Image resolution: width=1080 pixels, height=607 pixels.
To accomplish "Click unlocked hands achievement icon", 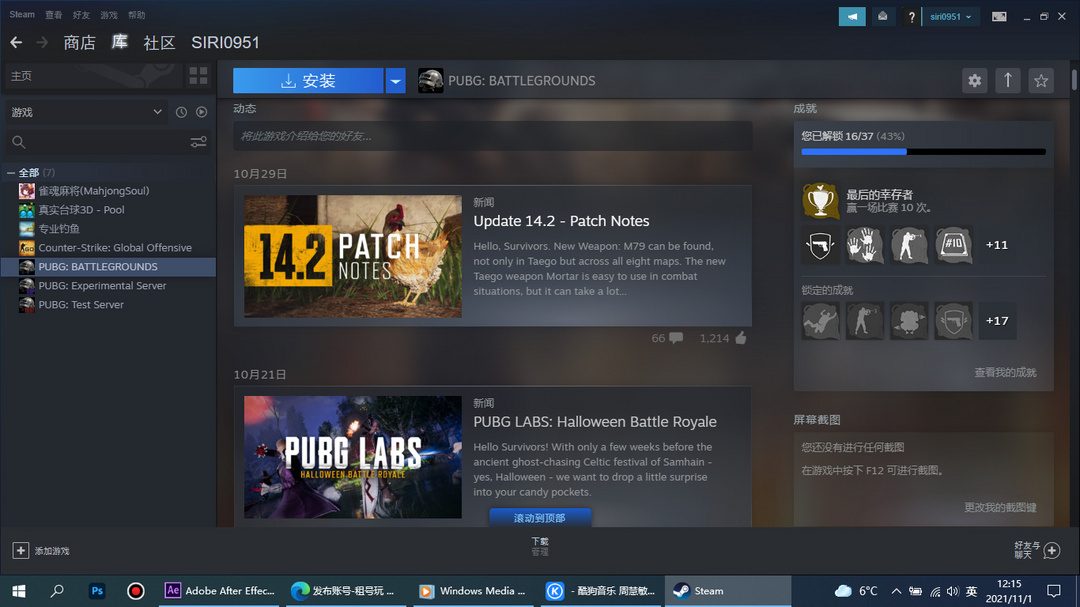I will coord(864,245).
